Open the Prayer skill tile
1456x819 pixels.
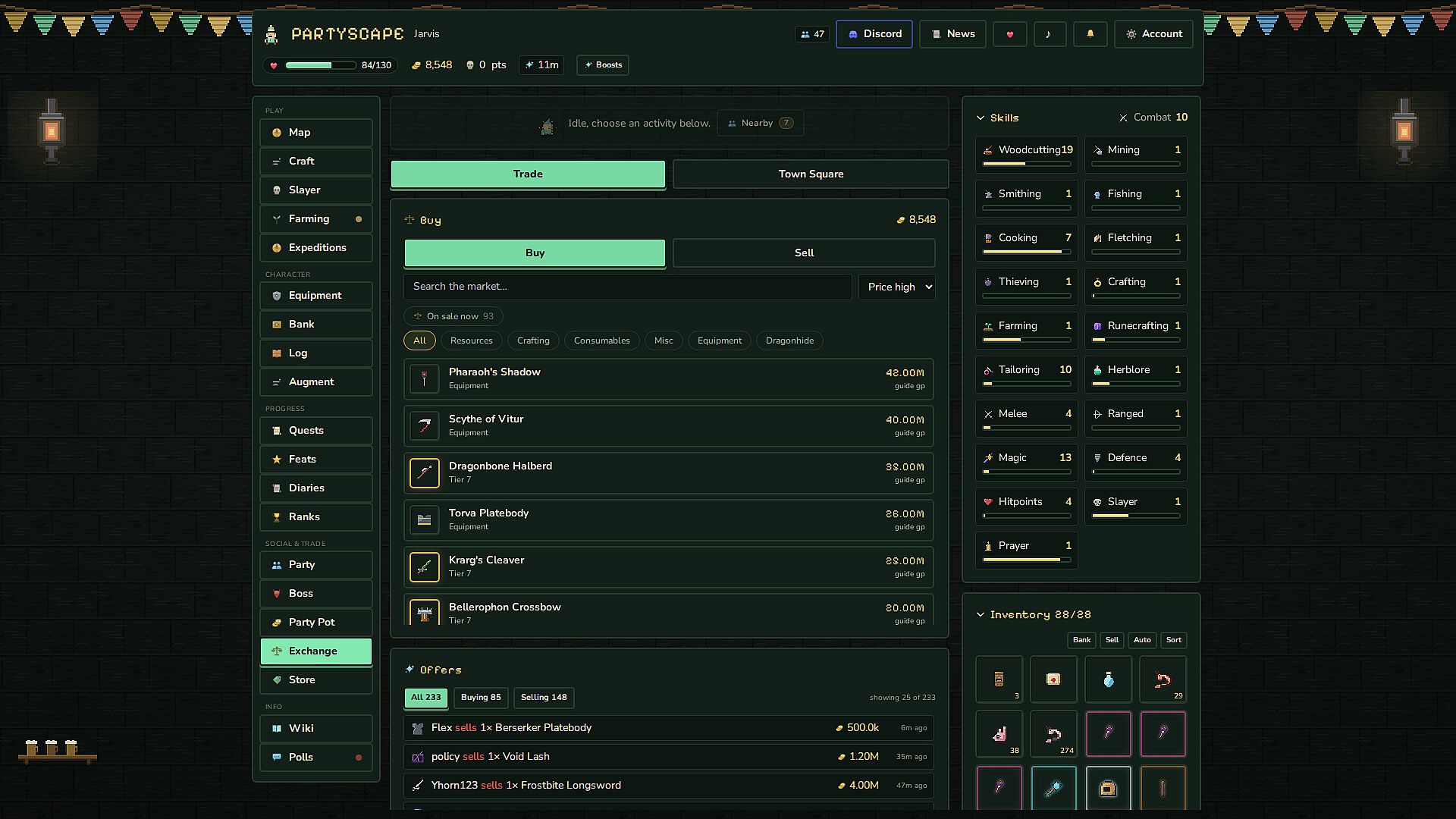pos(1026,551)
